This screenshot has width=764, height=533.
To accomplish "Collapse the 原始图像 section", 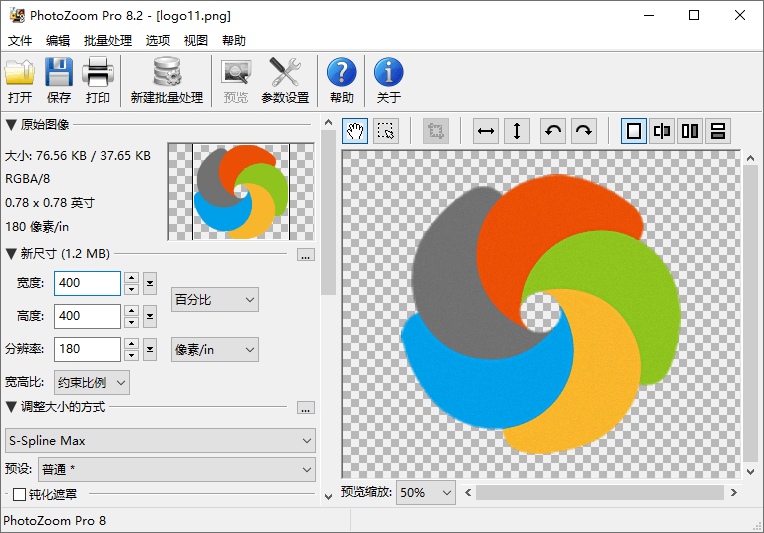I will click(x=11, y=125).
